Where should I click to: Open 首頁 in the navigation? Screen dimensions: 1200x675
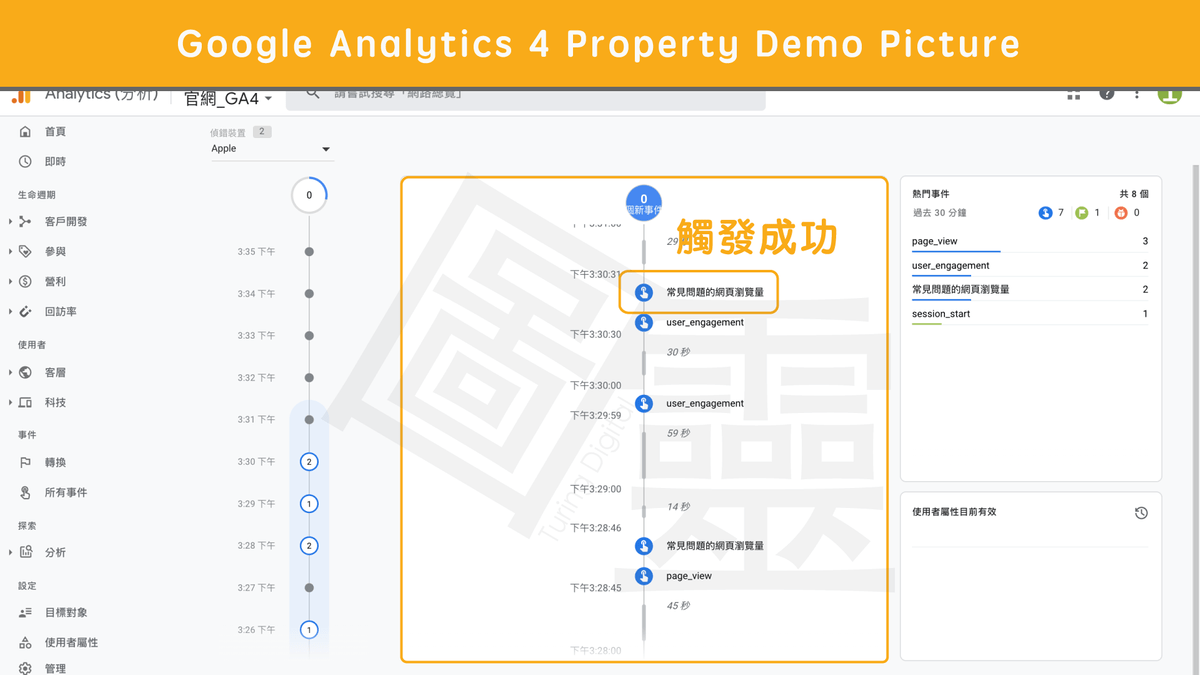tap(55, 132)
